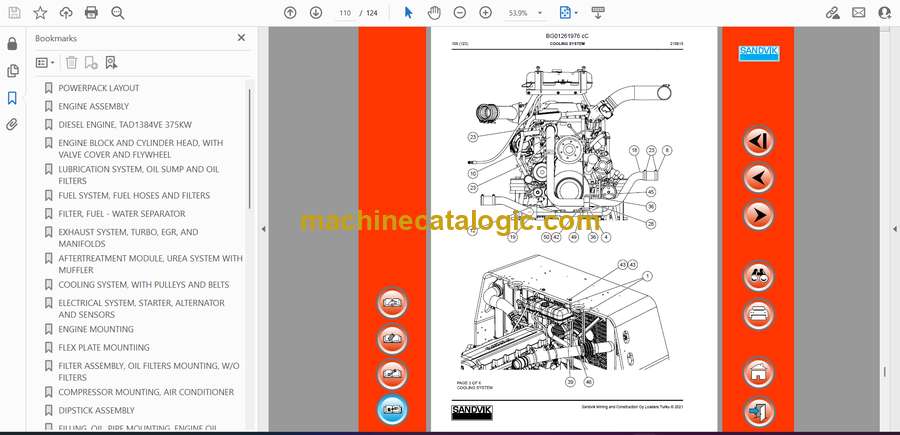
Task: Click the next-page orange arrow button
Action: tap(758, 215)
